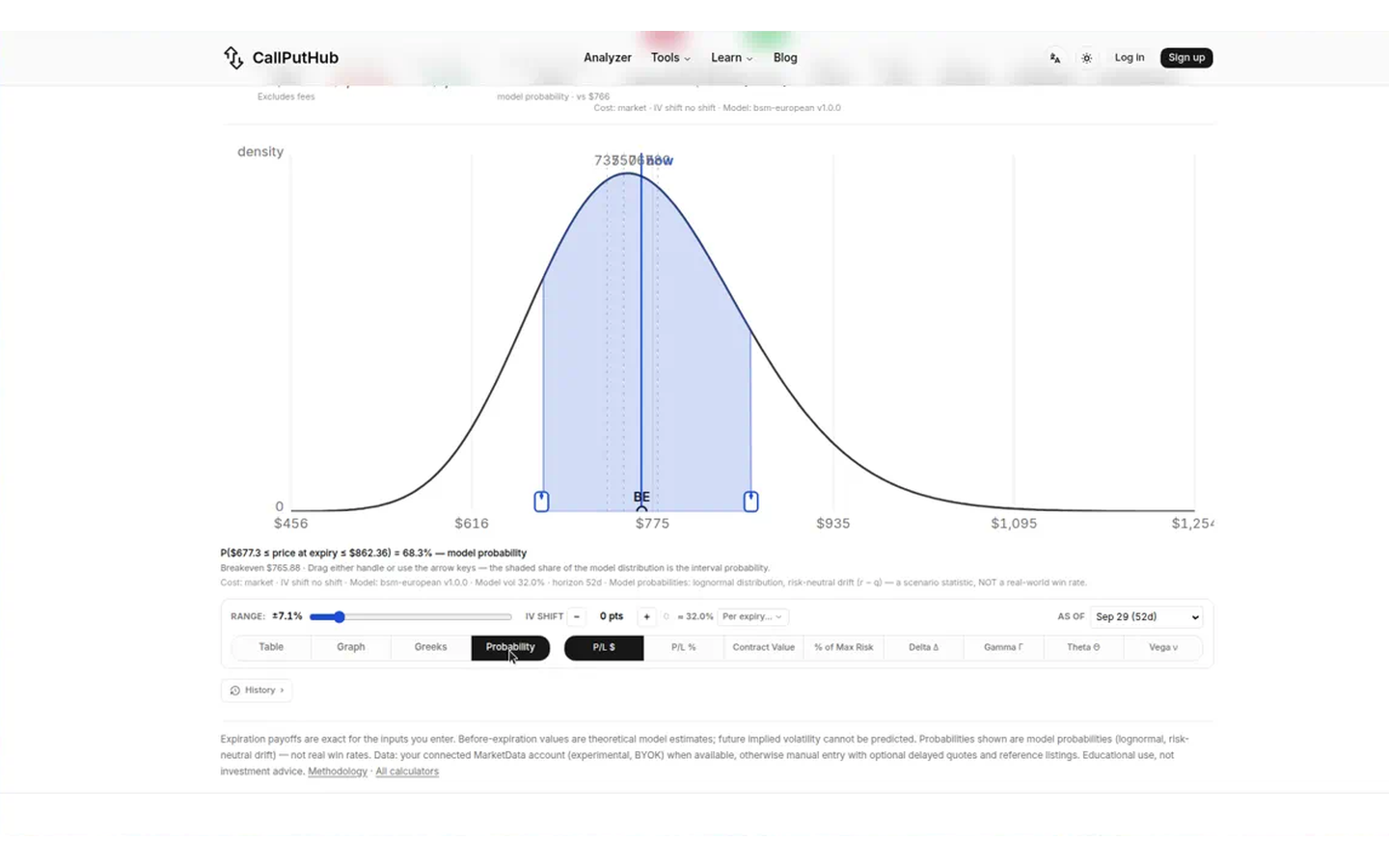Viewport: 1389px width, 868px height.
Task: Click the $775 axis label
Action: tap(652, 524)
